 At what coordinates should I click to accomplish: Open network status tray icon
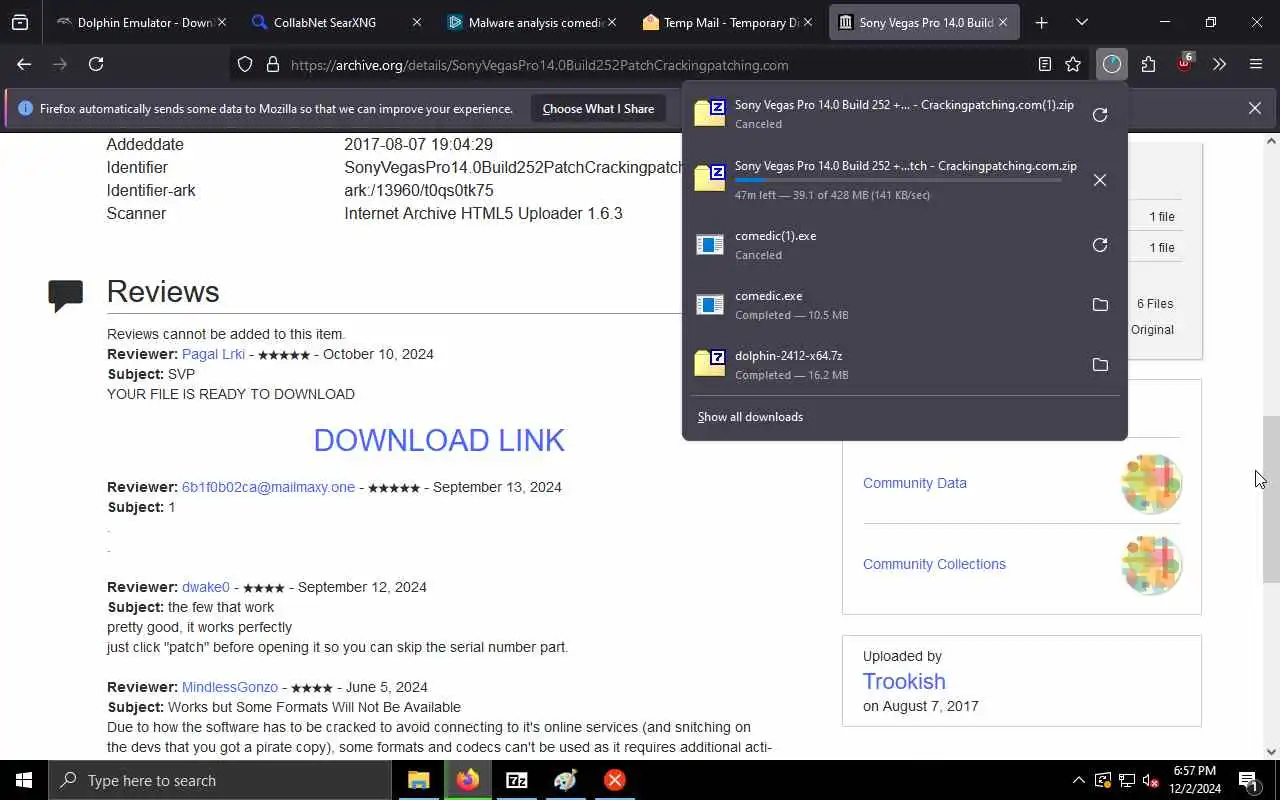(x=1127, y=780)
